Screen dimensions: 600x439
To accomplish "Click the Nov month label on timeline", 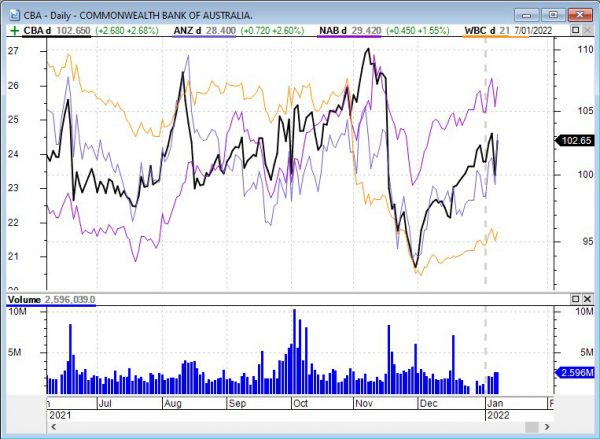I will pos(364,403).
